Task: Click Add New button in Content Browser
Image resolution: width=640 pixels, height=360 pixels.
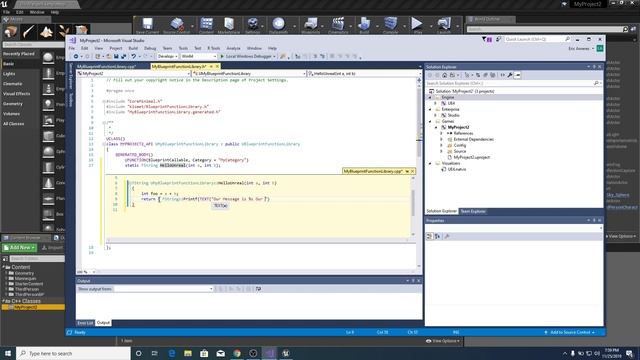Action: 19,247
